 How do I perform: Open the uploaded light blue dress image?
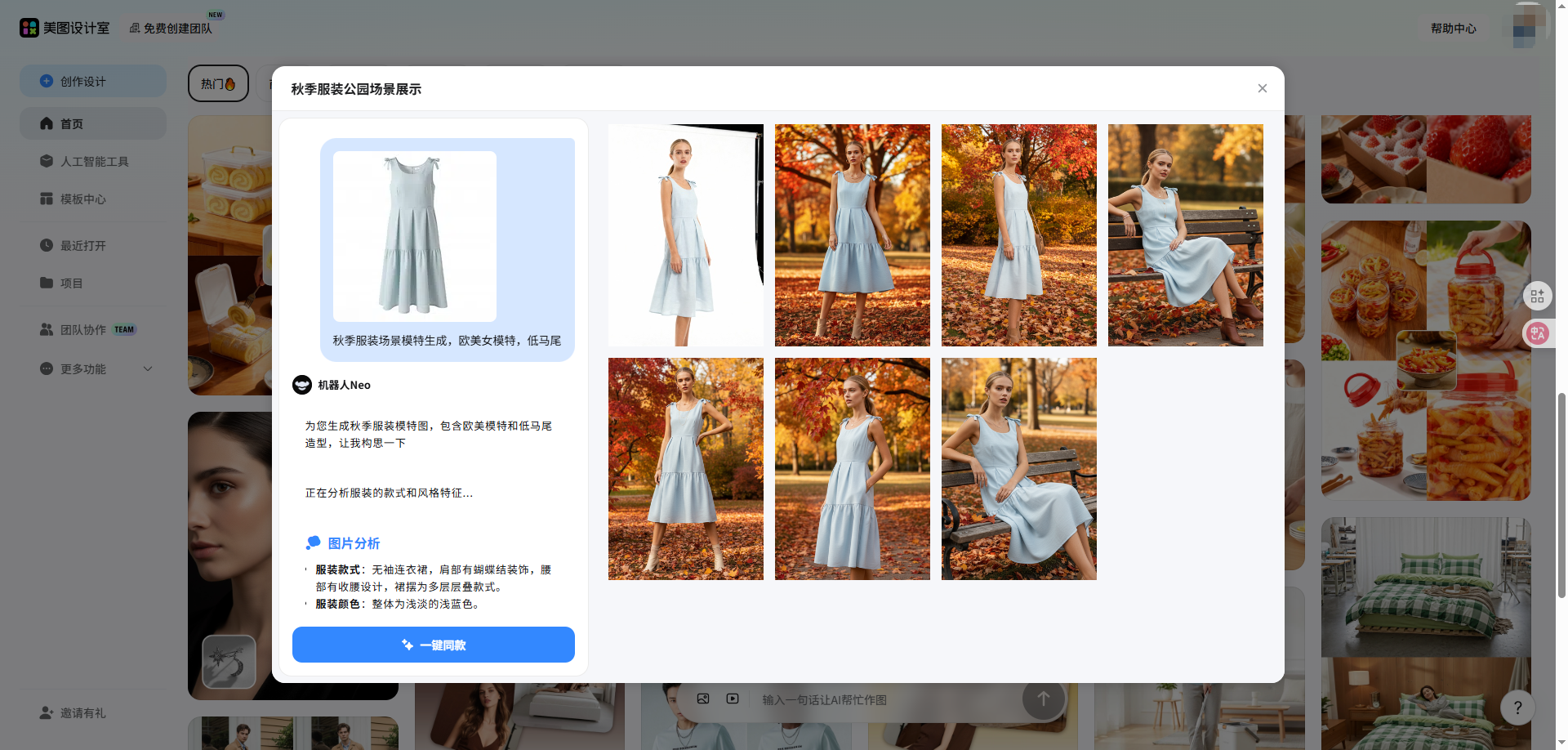(x=414, y=236)
